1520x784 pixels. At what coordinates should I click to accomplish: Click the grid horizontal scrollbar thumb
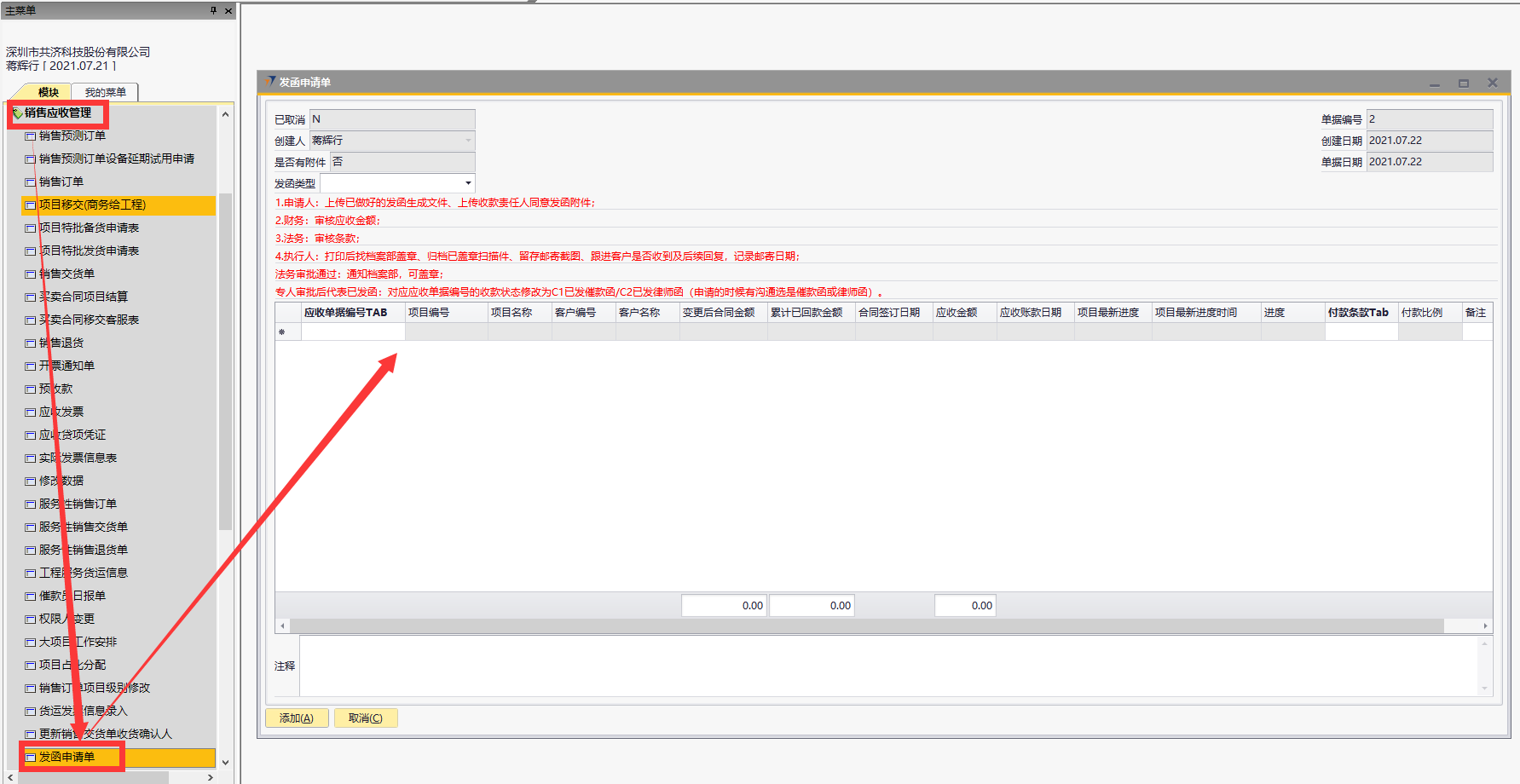click(x=866, y=626)
